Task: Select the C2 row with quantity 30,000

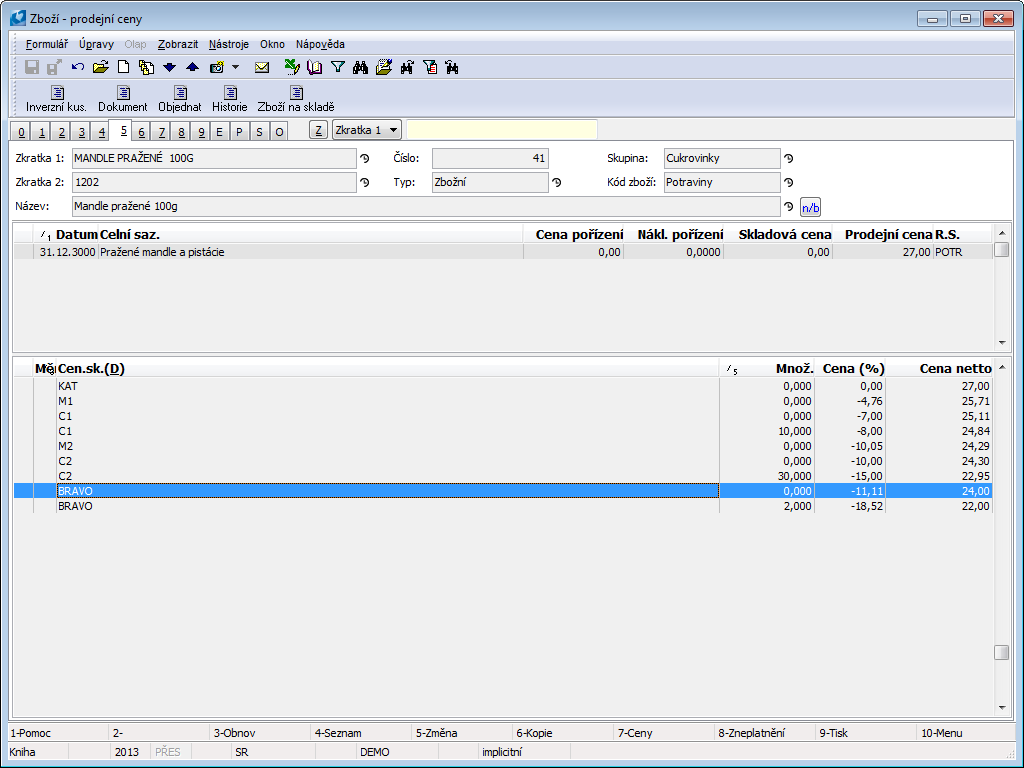Action: (x=400, y=476)
